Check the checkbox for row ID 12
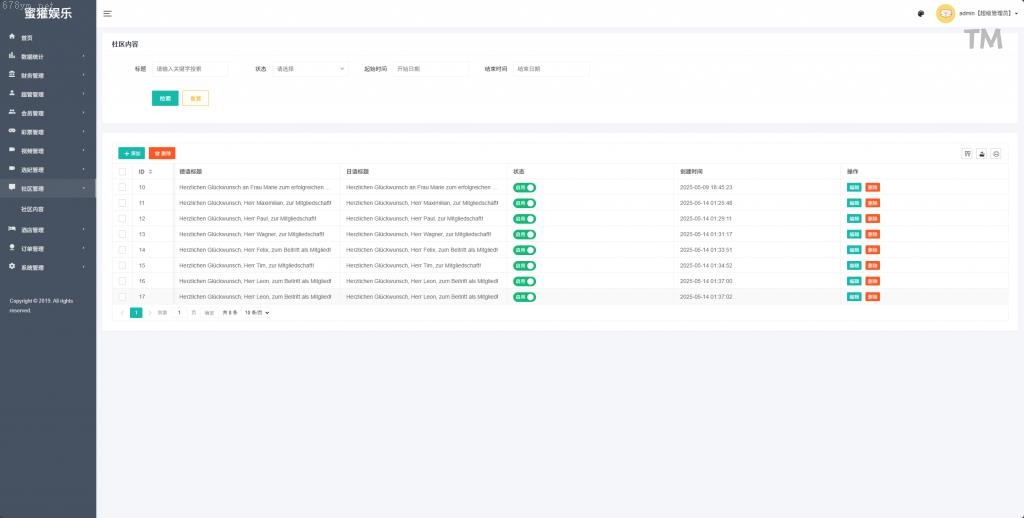Image resolution: width=1024 pixels, height=518 pixels. (123, 218)
